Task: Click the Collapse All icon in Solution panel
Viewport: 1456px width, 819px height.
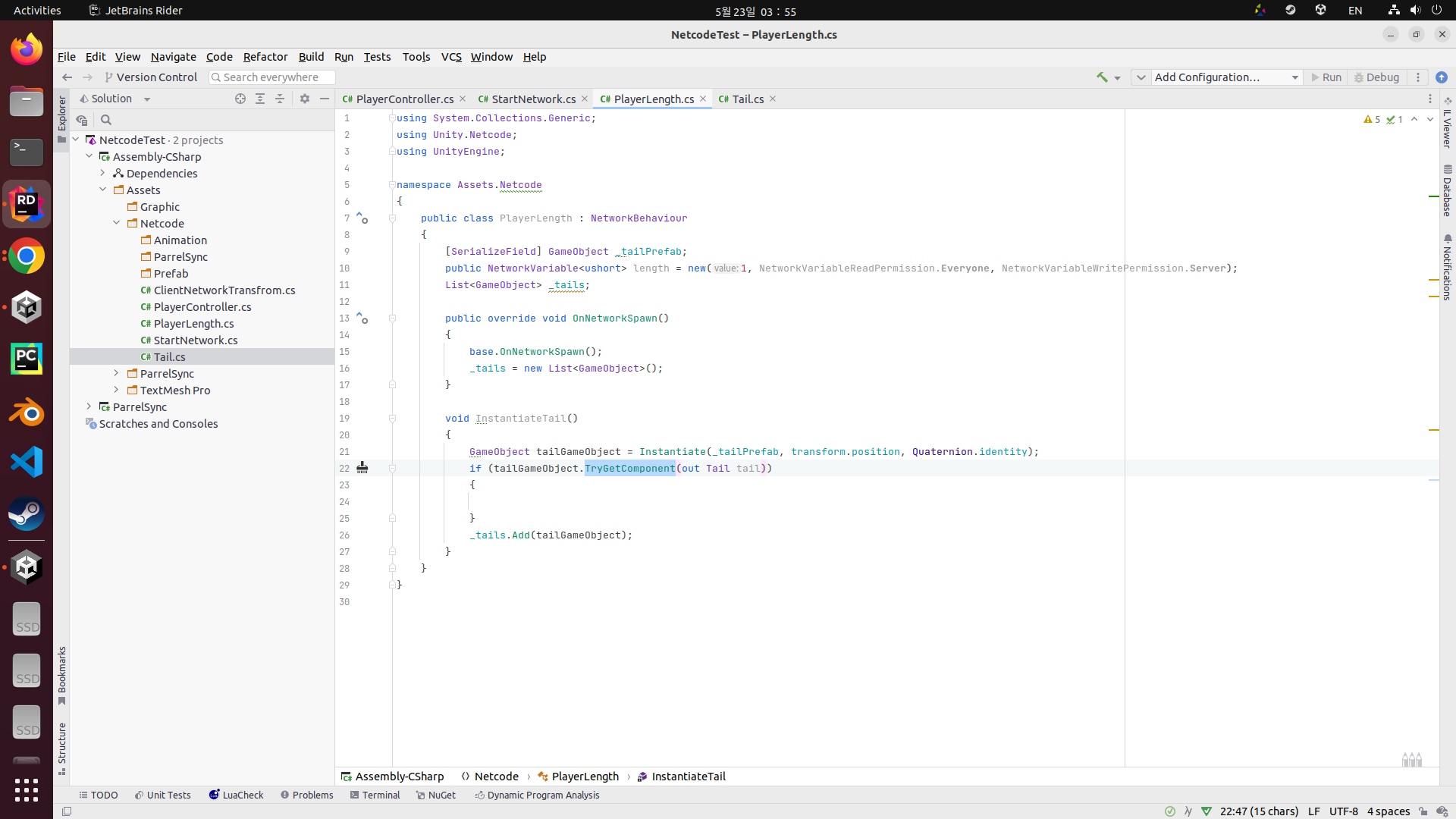Action: [x=280, y=99]
